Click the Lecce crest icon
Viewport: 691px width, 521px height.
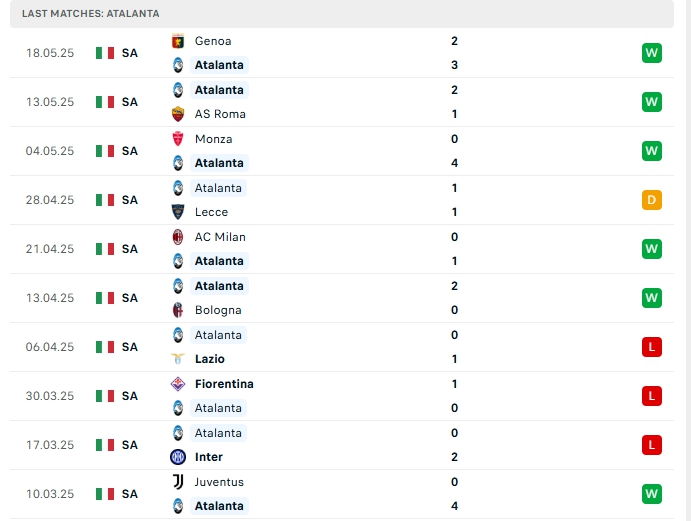pos(178,212)
